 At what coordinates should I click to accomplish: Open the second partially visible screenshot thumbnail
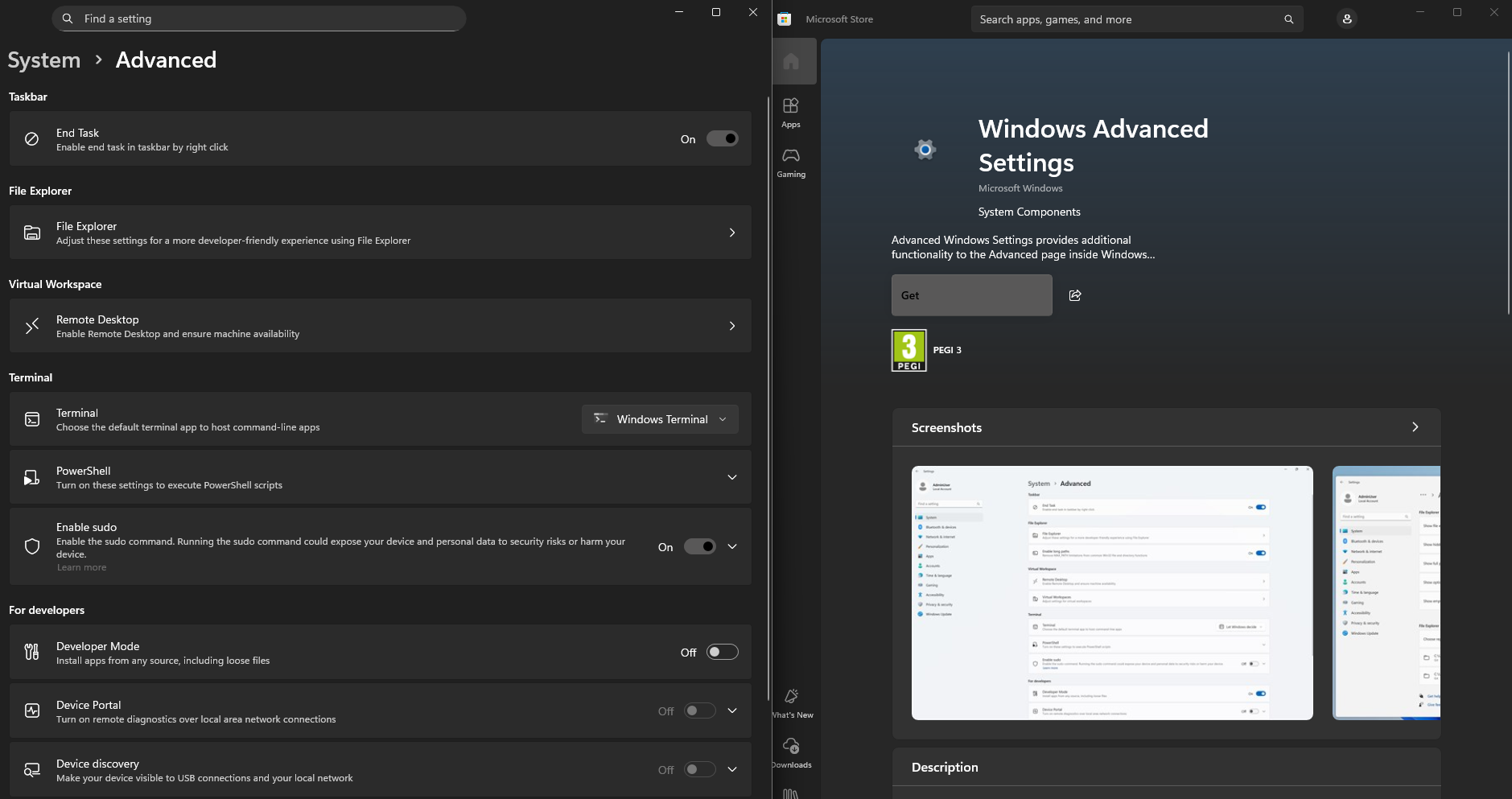[x=1386, y=593]
